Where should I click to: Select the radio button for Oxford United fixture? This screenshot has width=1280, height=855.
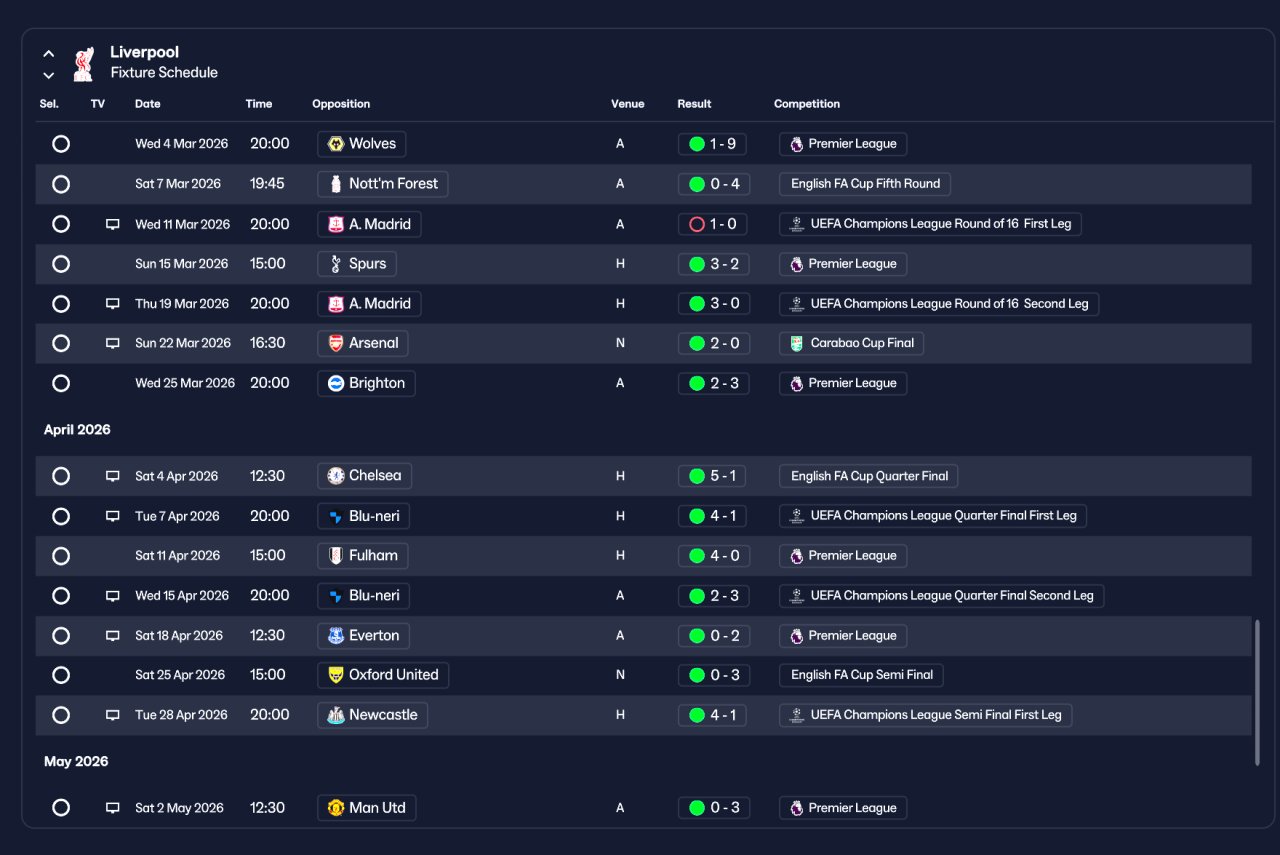coord(61,675)
